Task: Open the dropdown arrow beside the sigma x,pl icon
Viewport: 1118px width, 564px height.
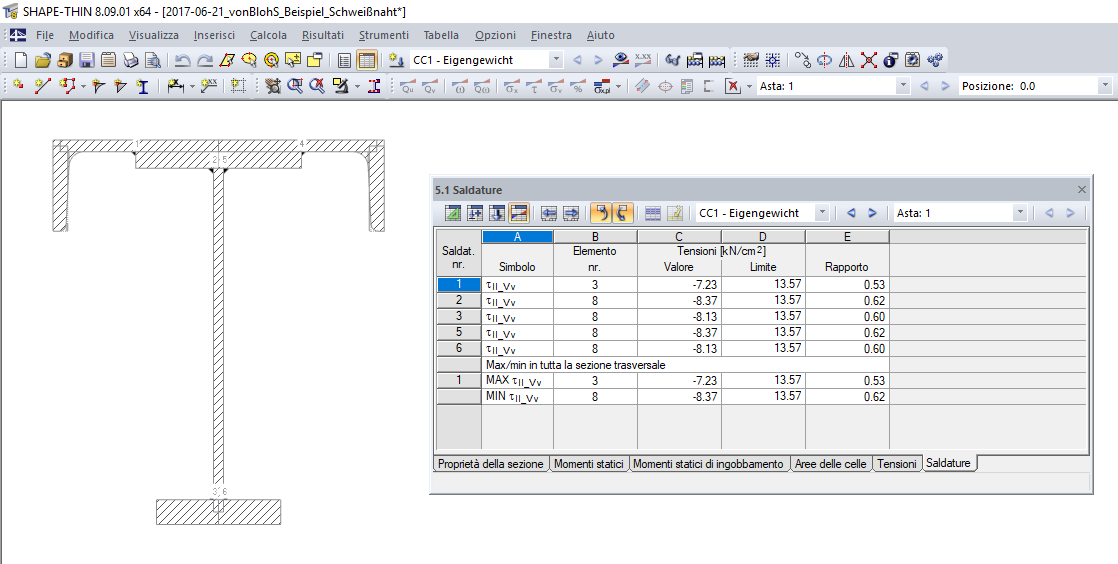Action: pos(618,87)
